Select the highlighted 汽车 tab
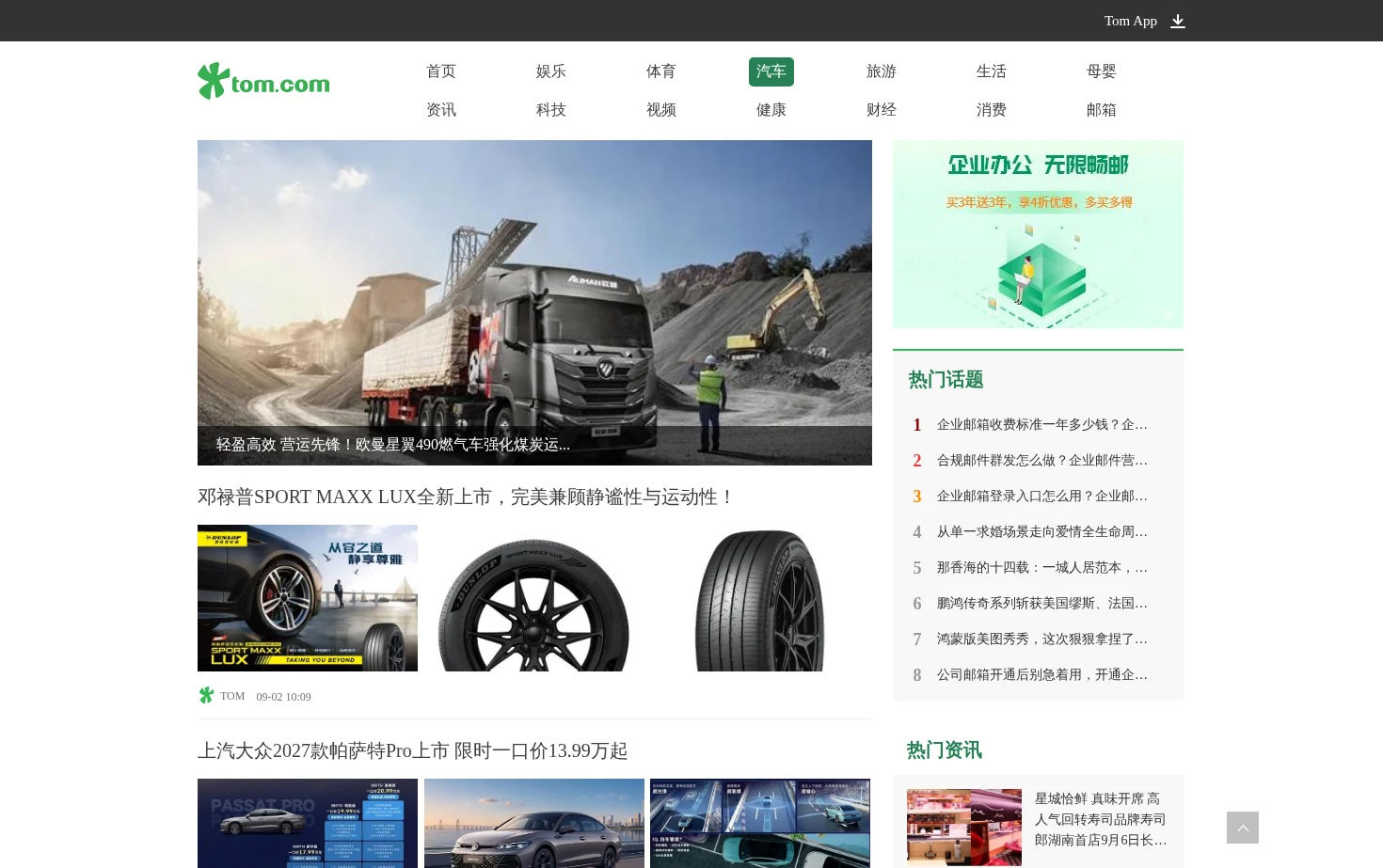 point(771,71)
